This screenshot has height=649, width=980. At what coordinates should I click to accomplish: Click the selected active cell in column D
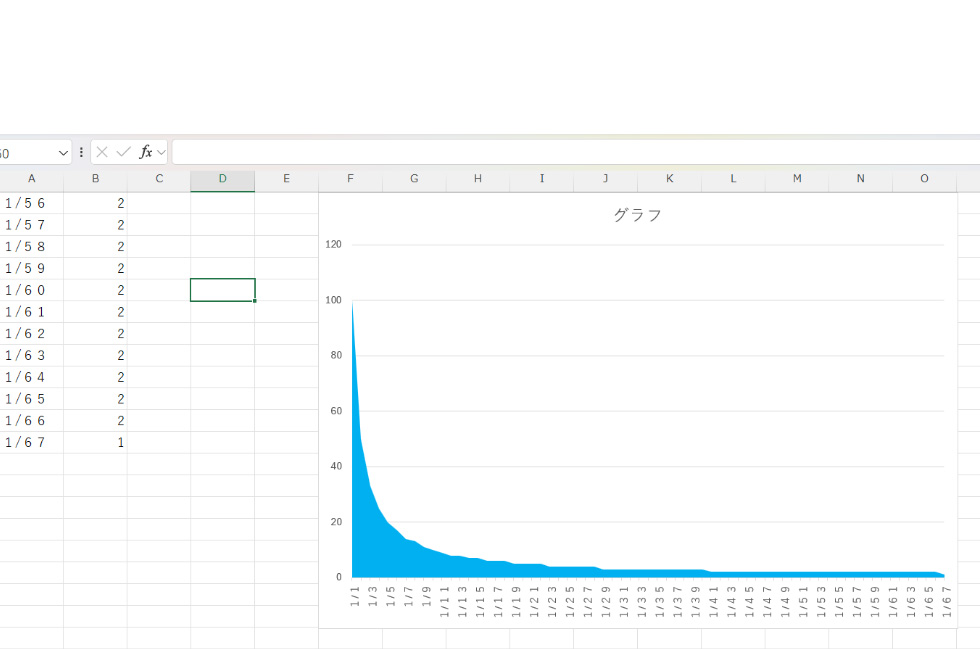[x=222, y=290]
